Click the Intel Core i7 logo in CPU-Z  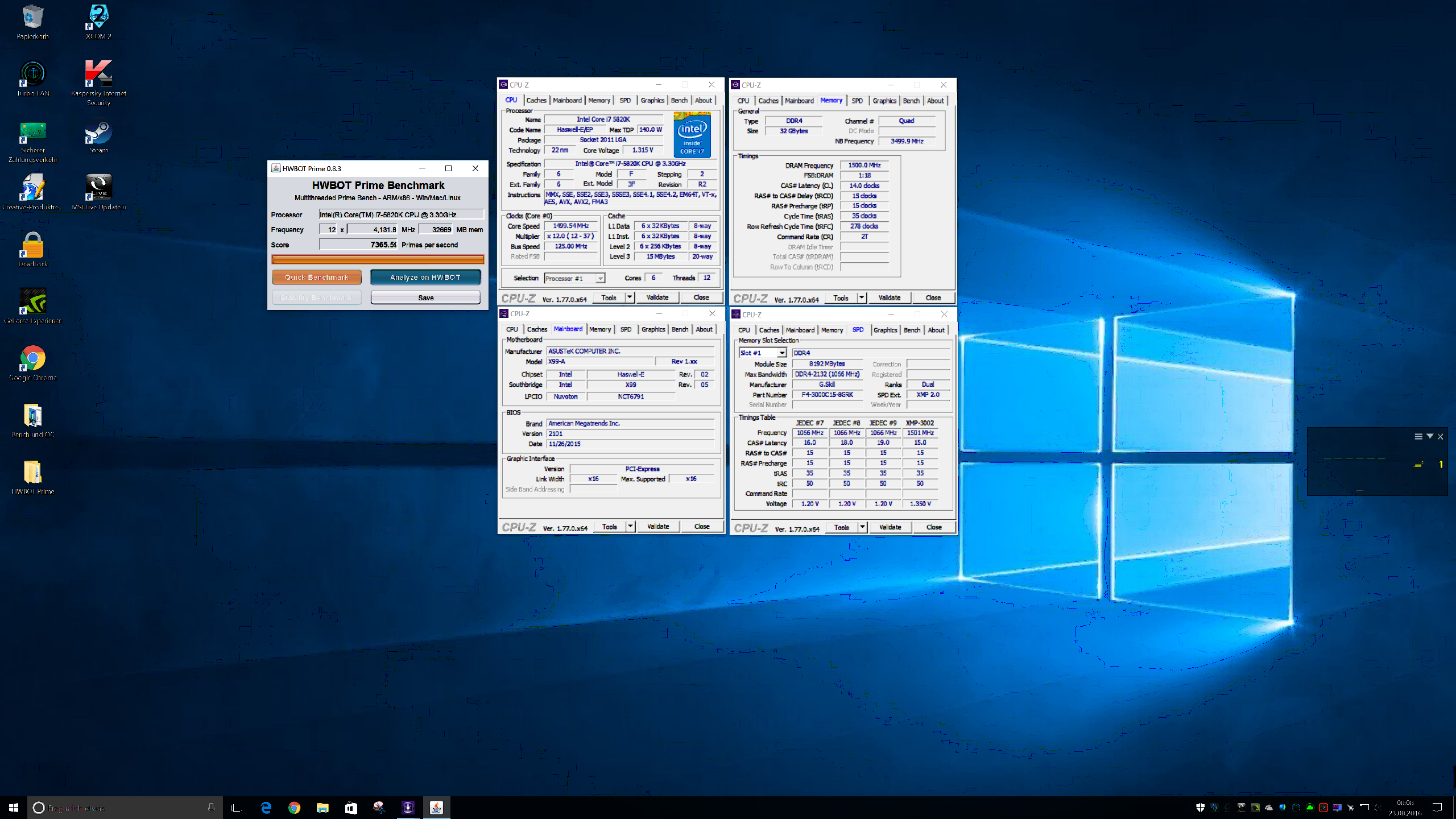click(x=692, y=134)
